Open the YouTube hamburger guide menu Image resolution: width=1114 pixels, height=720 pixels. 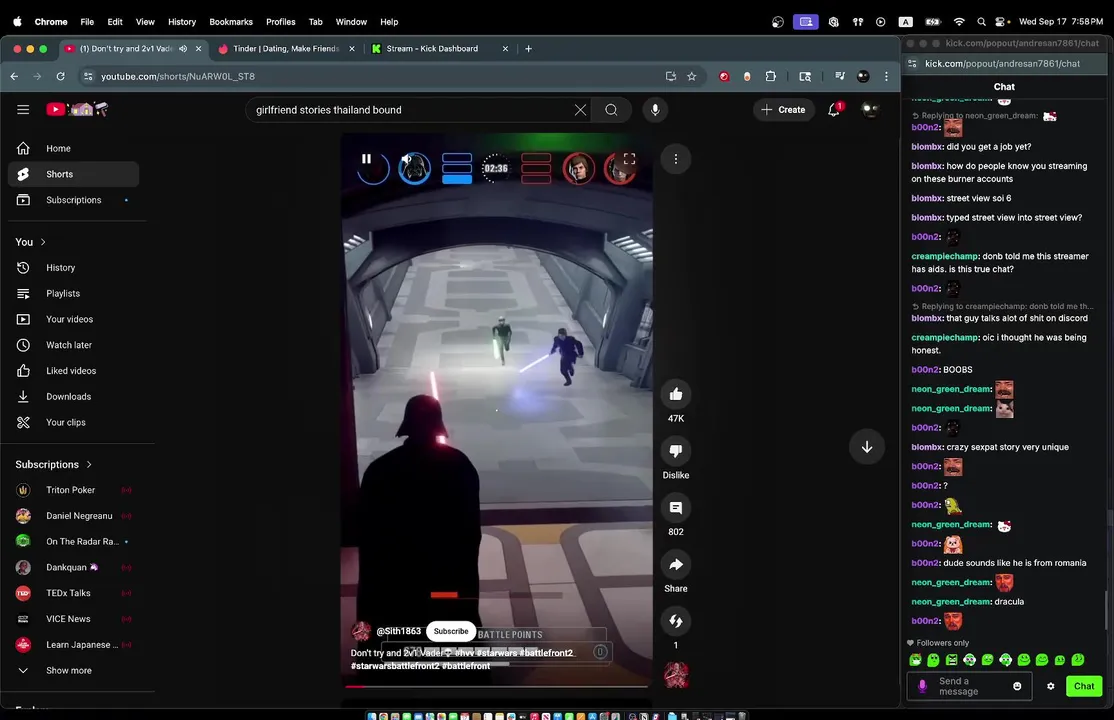23,109
